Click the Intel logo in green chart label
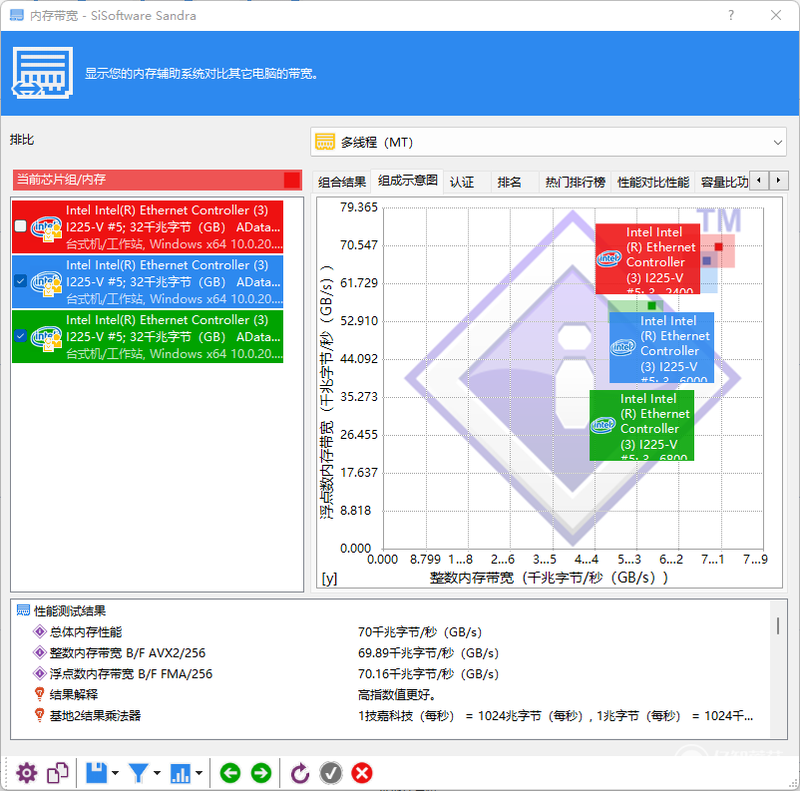This screenshot has width=800, height=791. pyautogui.click(x=603, y=425)
